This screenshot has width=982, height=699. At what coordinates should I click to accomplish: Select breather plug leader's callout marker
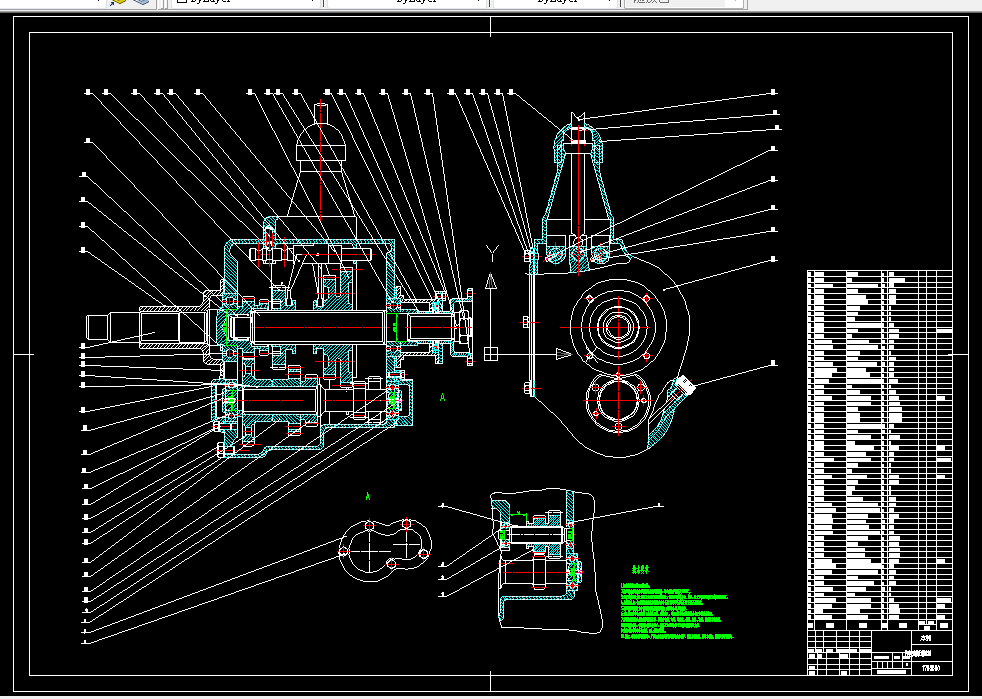[x=773, y=363]
